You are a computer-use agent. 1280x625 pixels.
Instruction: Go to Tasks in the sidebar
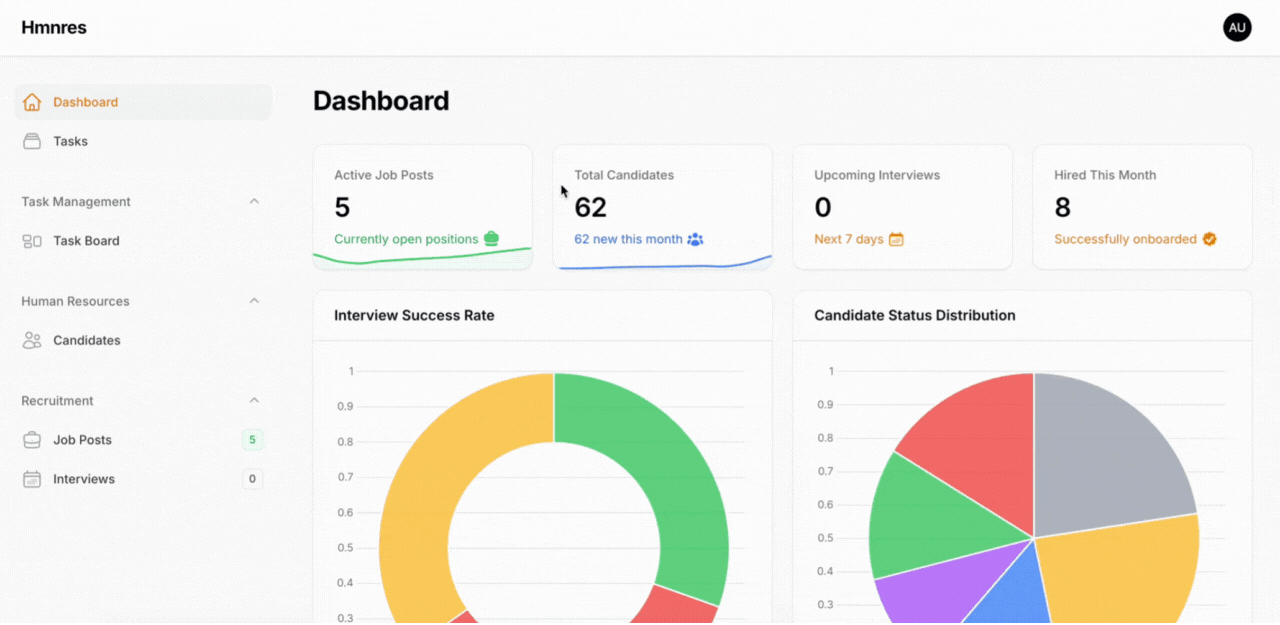tap(143, 141)
